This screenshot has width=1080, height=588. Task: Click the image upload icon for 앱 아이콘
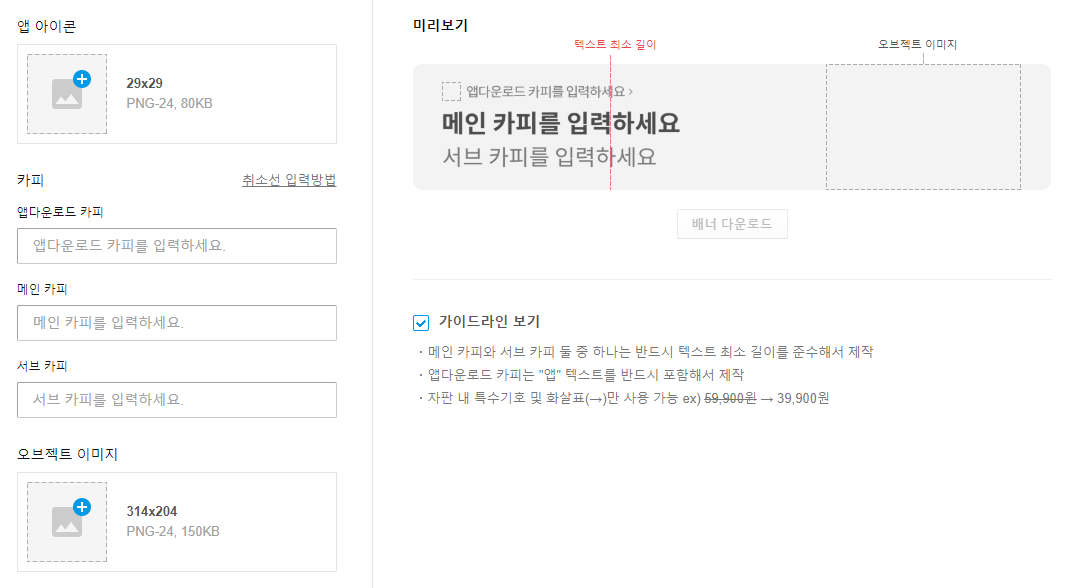(66, 95)
